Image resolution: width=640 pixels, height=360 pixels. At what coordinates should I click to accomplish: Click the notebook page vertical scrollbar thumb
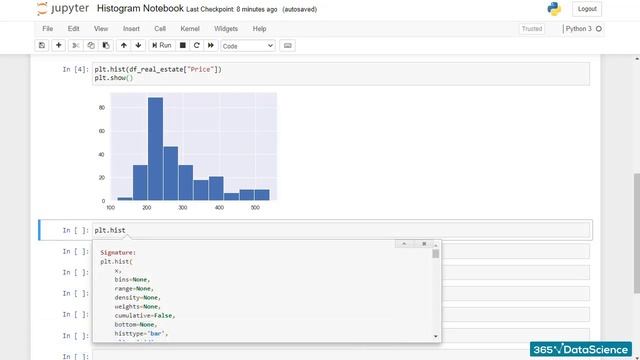coord(637,233)
